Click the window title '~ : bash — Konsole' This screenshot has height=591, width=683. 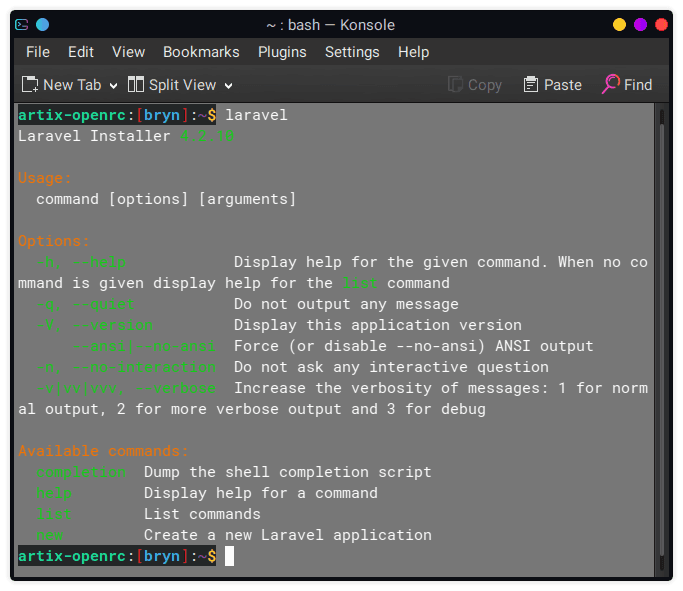[331, 25]
